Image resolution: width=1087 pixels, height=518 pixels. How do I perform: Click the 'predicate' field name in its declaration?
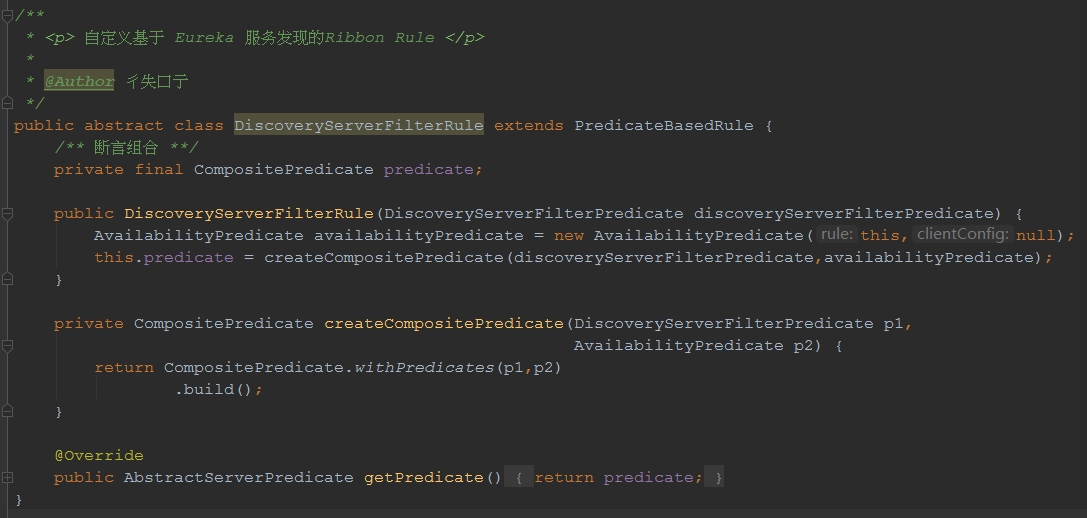[429, 170]
